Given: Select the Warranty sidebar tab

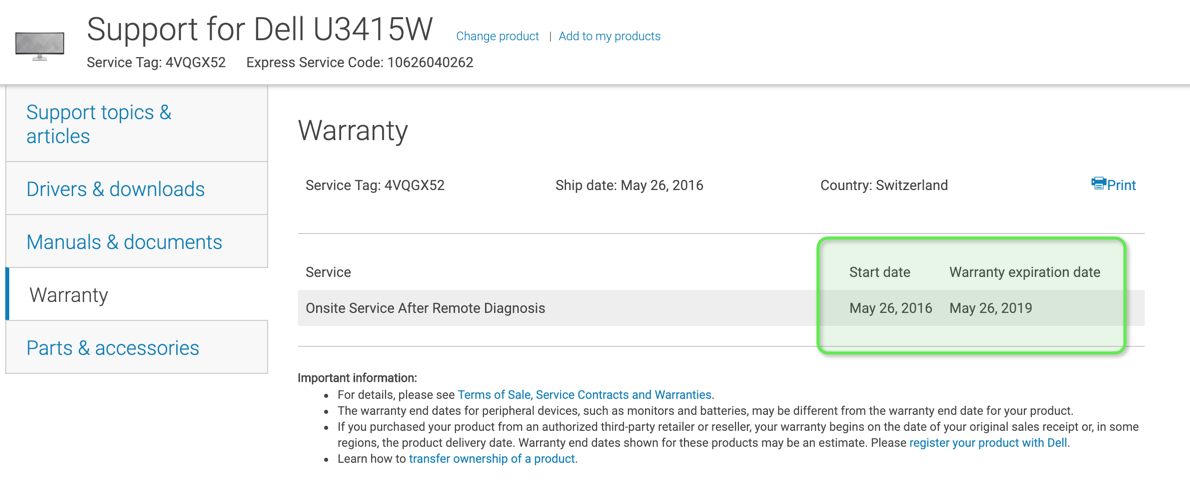Looking at the screenshot, I should coord(68,295).
